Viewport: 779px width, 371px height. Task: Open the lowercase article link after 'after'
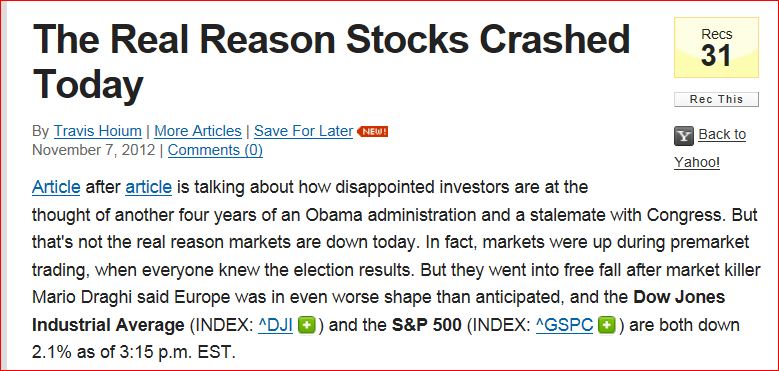tap(149, 187)
